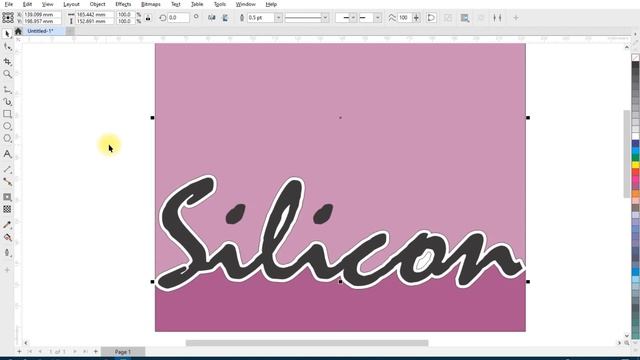Choose the Crop tool
The width and height of the screenshot is (640, 360).
click(x=7, y=61)
